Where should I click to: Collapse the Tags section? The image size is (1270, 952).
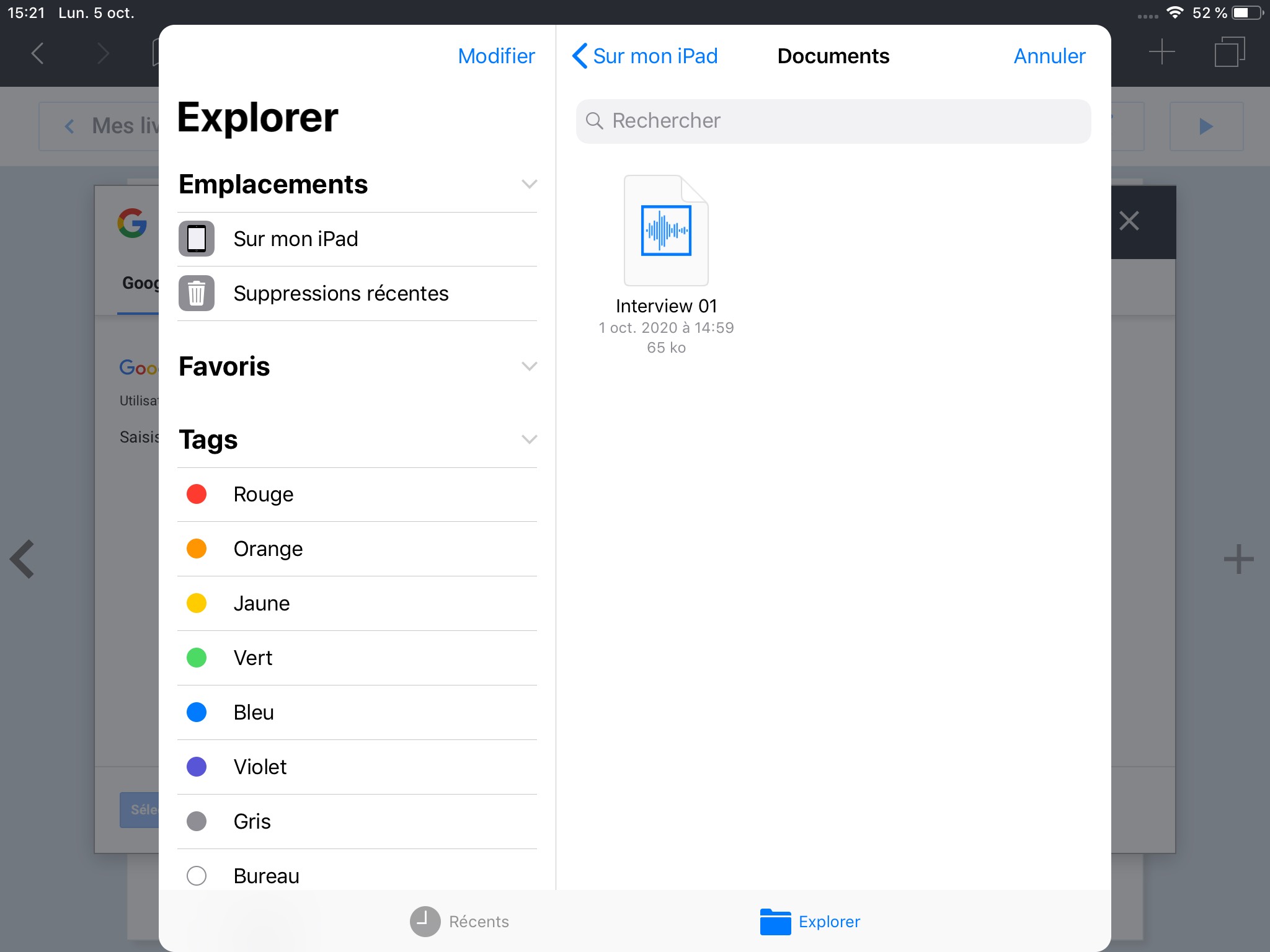coord(529,439)
